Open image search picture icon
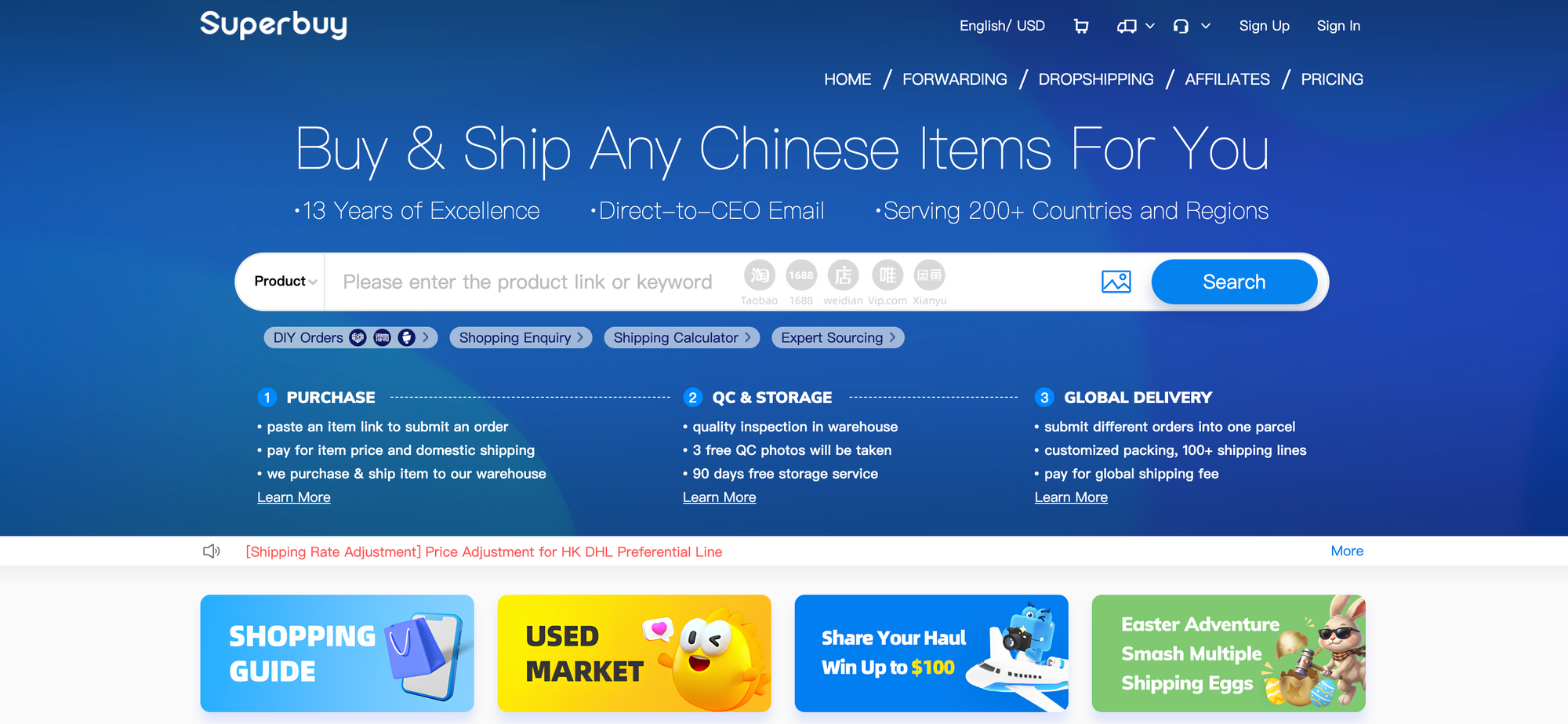The image size is (1568, 724). click(1116, 282)
